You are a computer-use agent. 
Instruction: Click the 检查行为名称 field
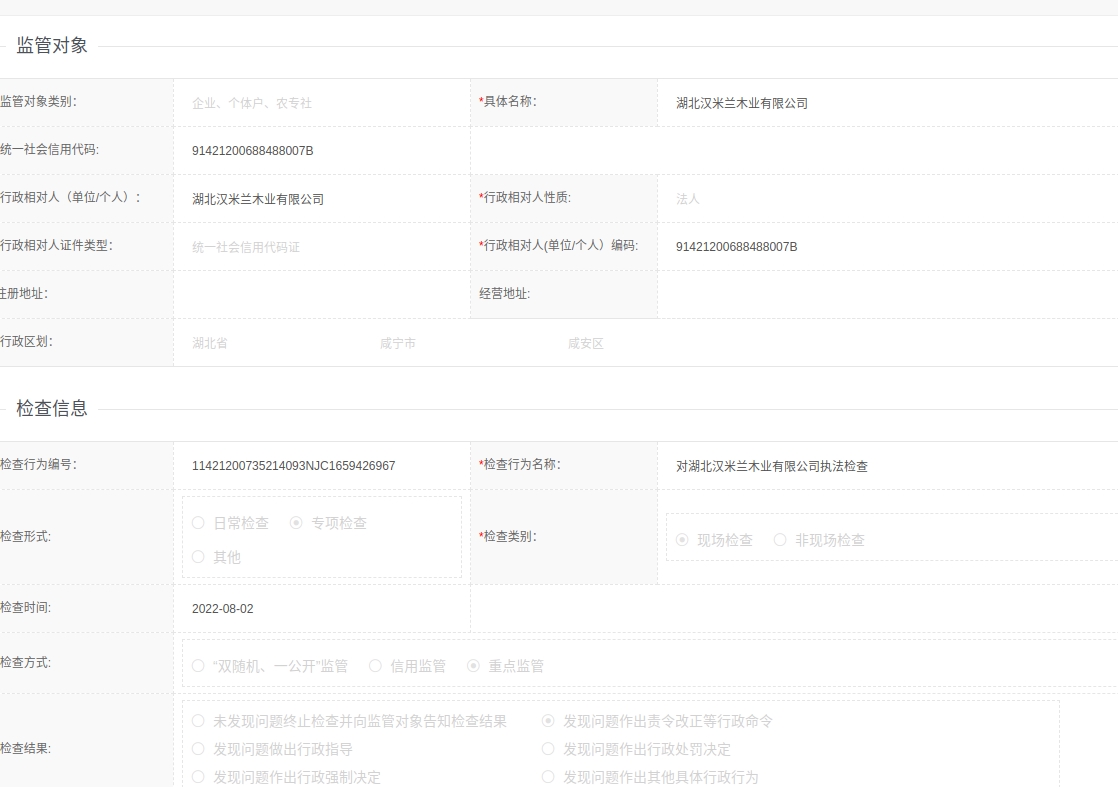point(888,465)
